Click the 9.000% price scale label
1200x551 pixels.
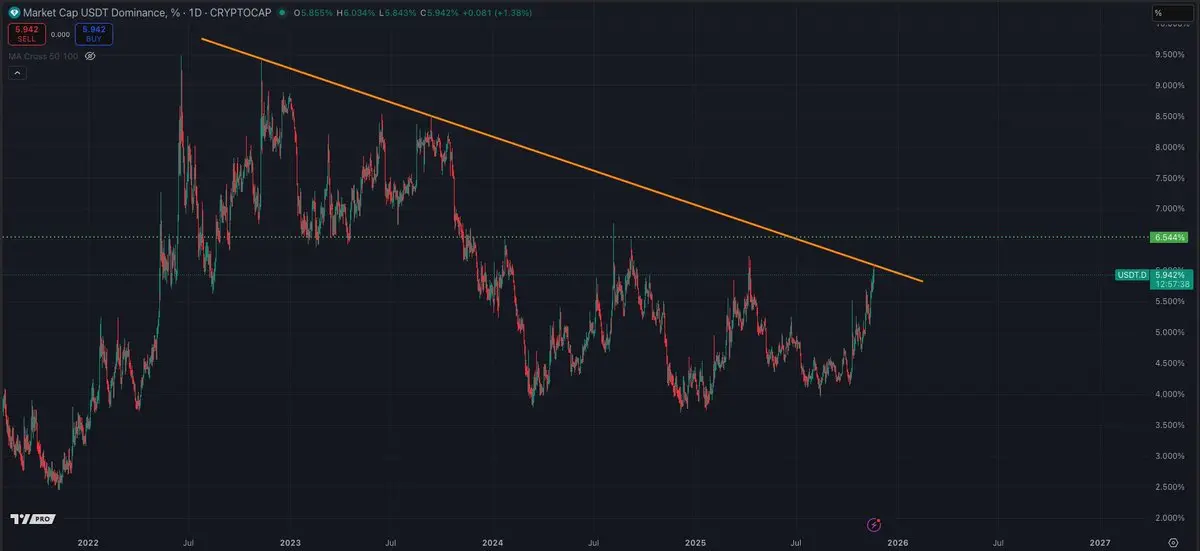(x=1171, y=86)
